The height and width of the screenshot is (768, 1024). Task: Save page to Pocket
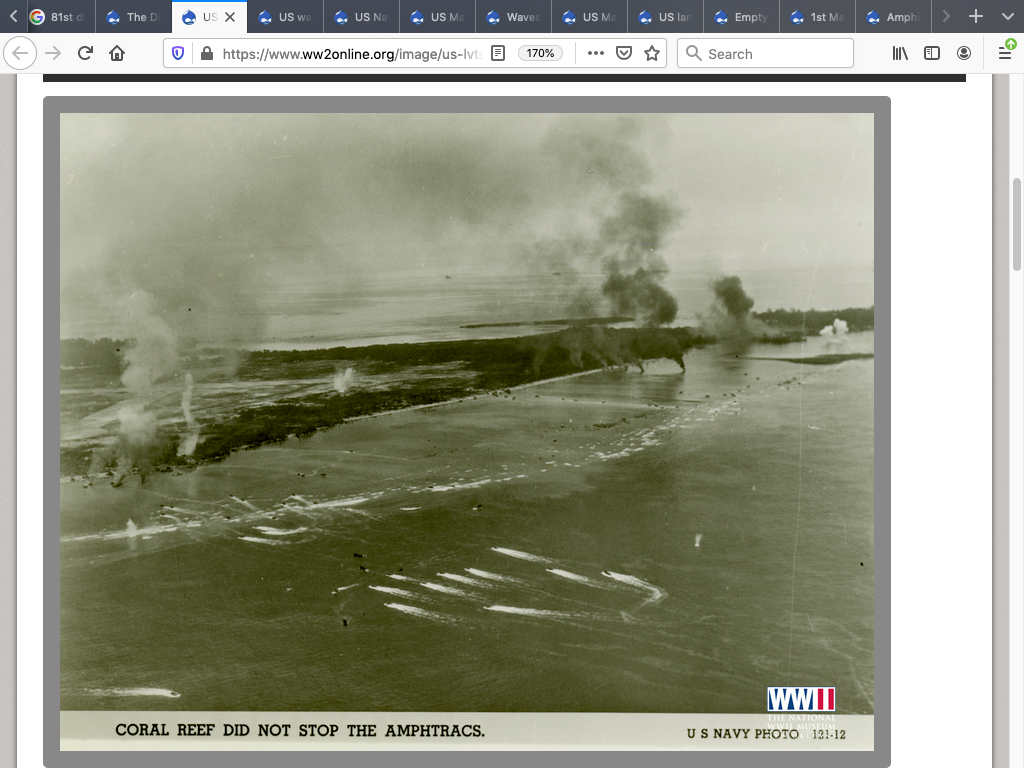pos(624,53)
